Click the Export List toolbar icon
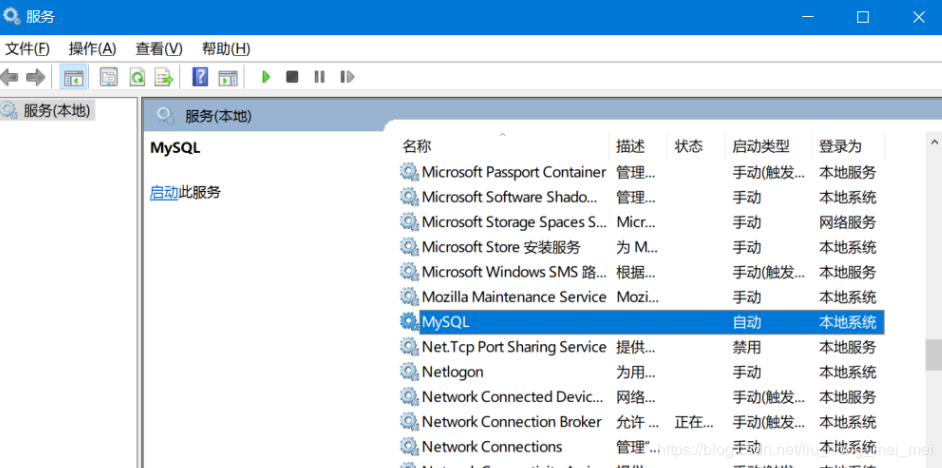Viewport: 942px width, 468px height. point(164,77)
